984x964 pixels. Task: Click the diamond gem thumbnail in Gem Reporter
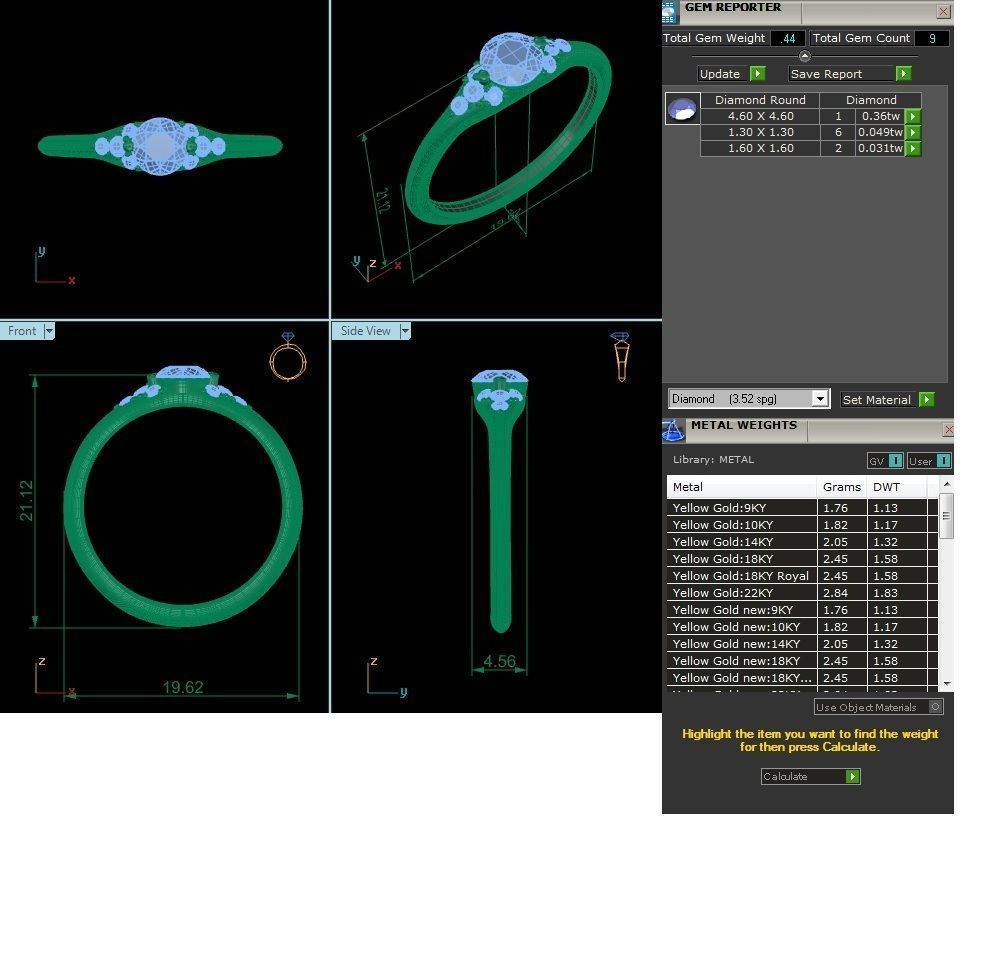[682, 109]
